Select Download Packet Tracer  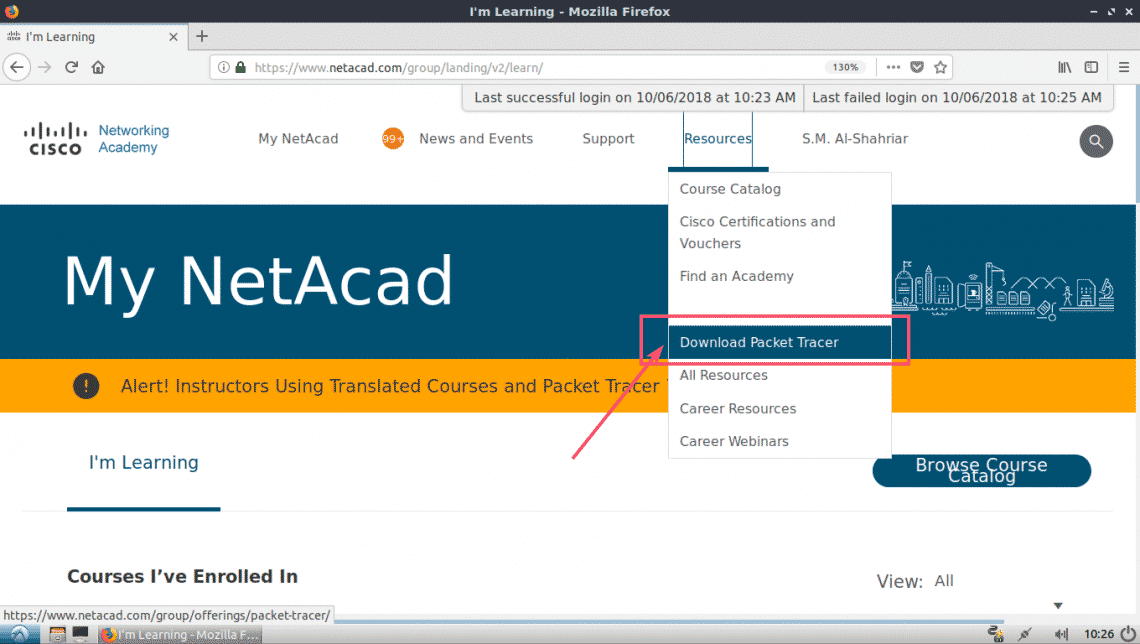coord(779,342)
